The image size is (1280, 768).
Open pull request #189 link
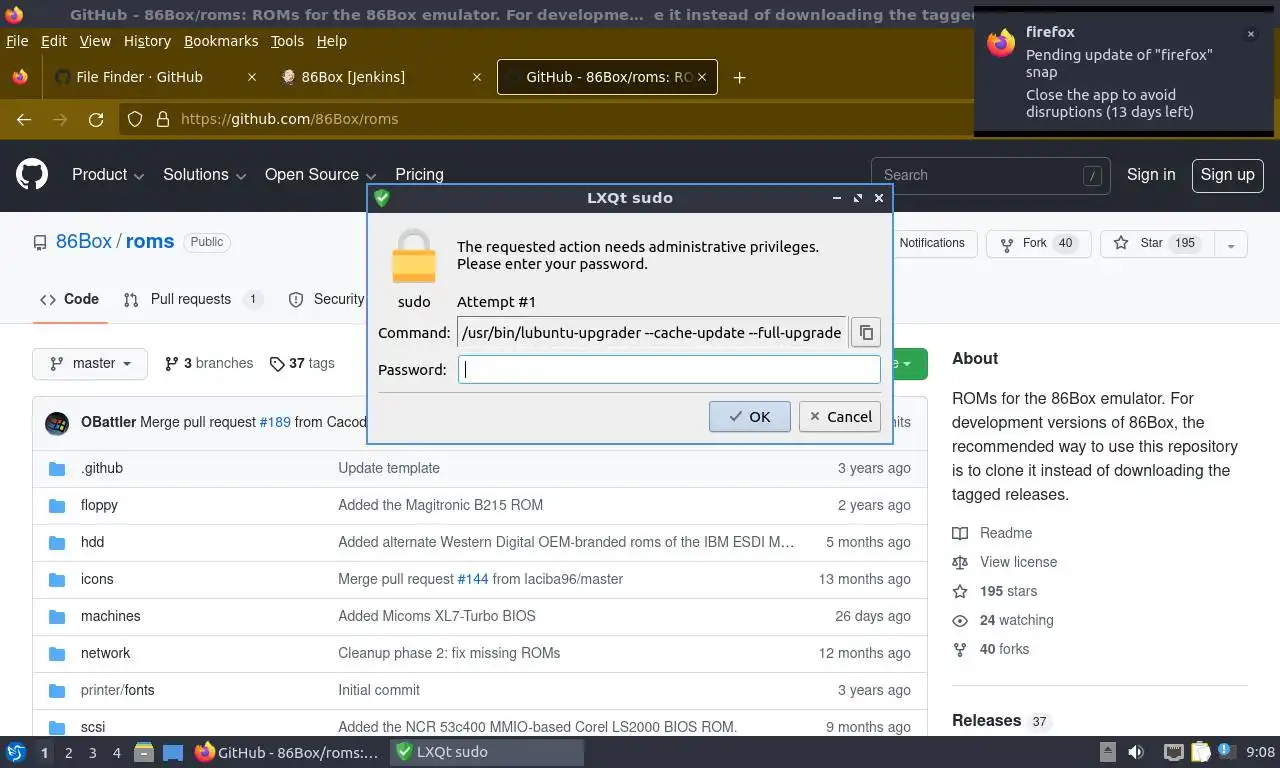tap(275, 422)
